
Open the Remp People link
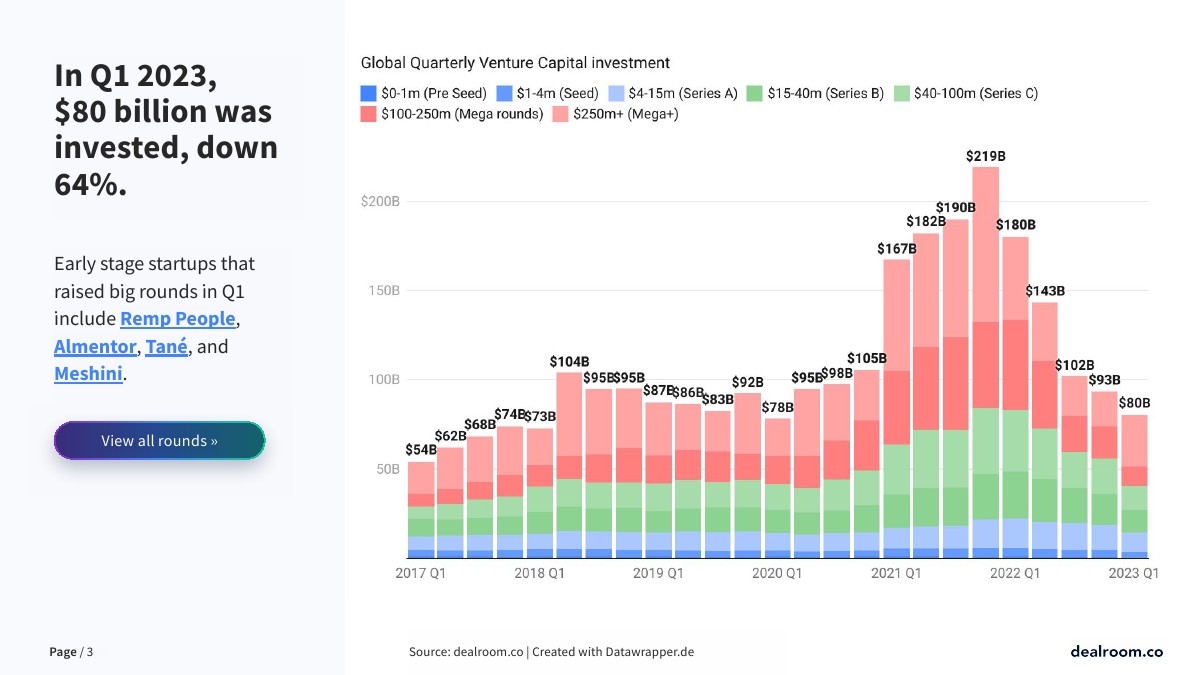(178, 319)
